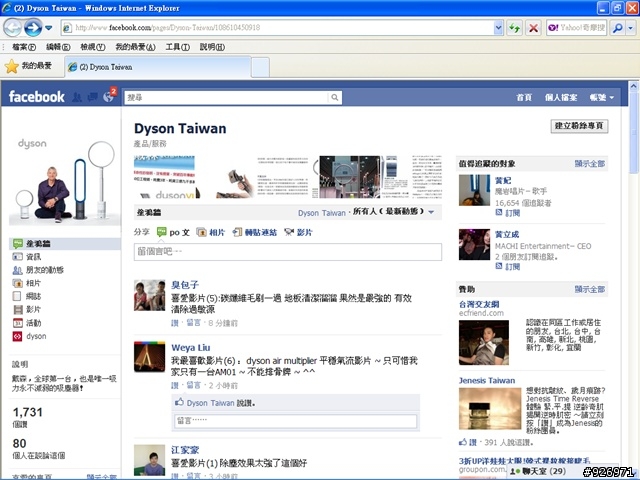Open a new blank tab button
This screenshot has width=640, height=480.
260,67
